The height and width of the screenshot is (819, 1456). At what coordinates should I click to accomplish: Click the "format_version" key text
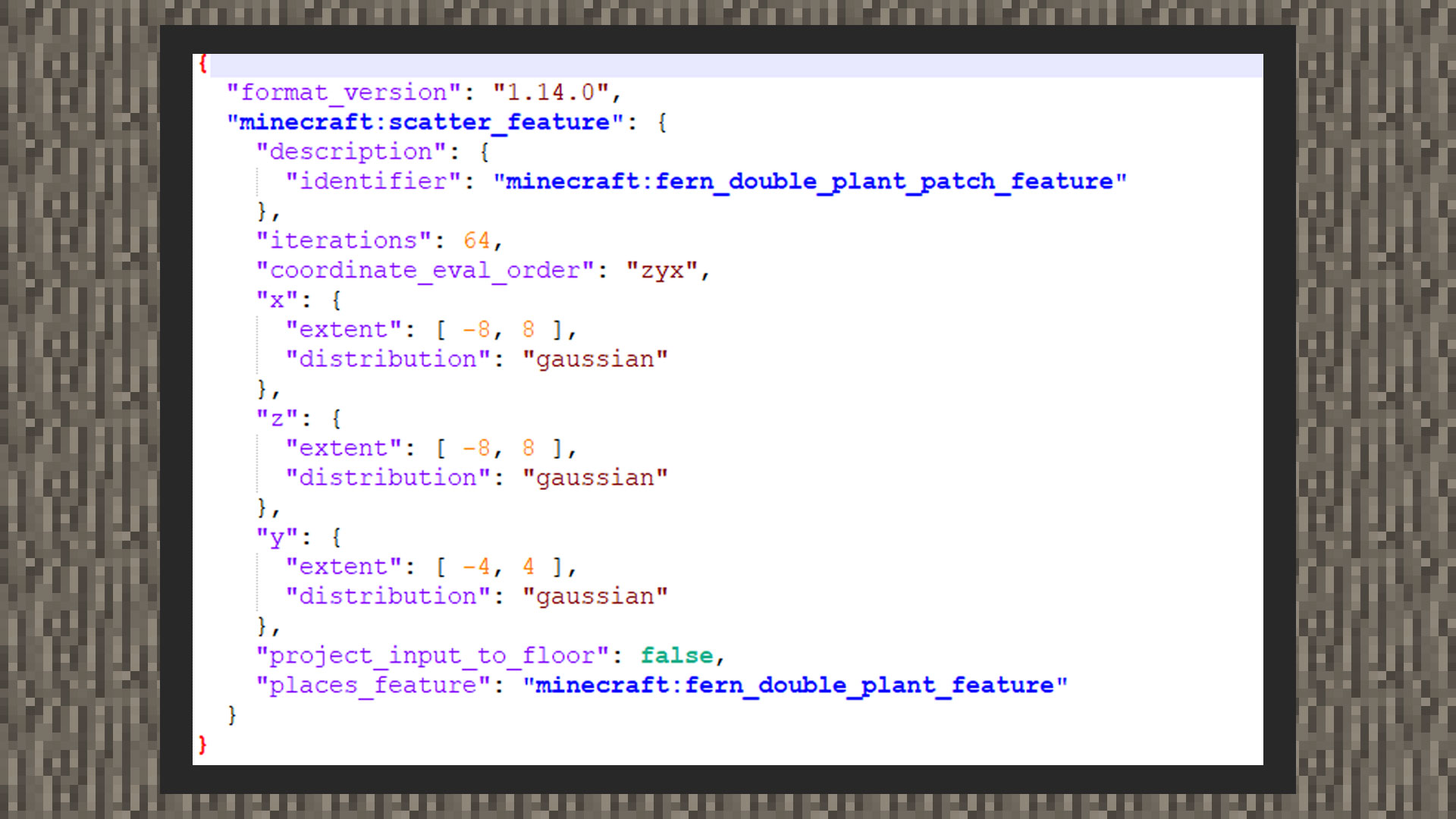[344, 93]
